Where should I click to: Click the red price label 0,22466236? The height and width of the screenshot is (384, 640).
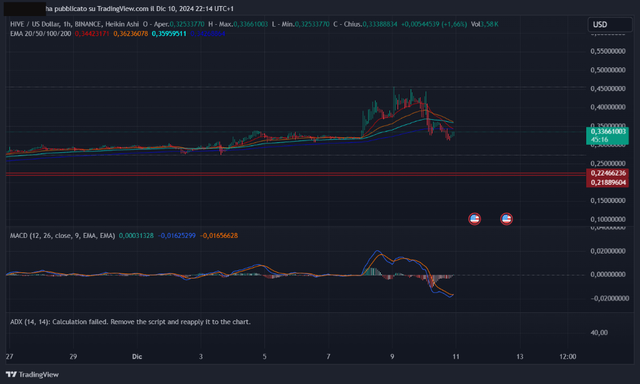tap(607, 173)
